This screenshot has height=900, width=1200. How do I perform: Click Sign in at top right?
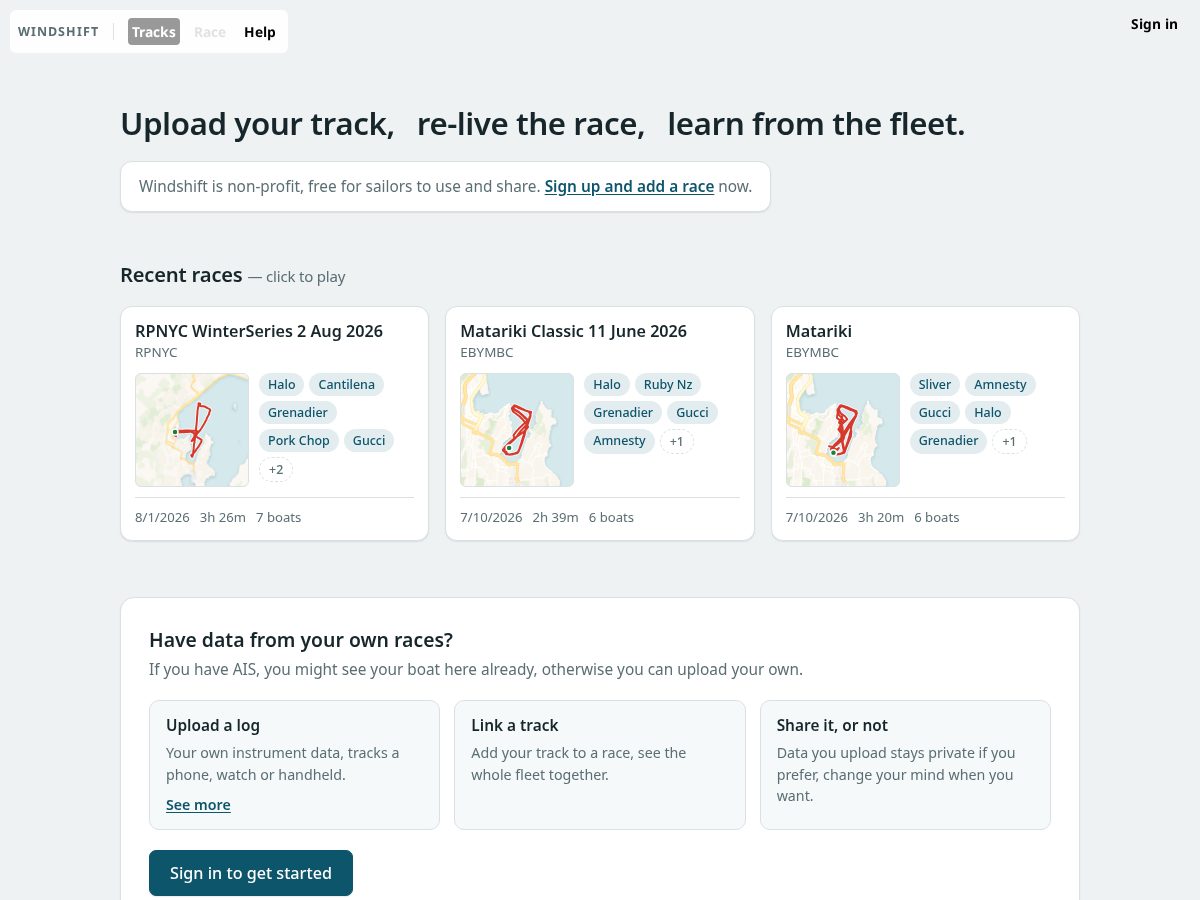pyautogui.click(x=1154, y=24)
